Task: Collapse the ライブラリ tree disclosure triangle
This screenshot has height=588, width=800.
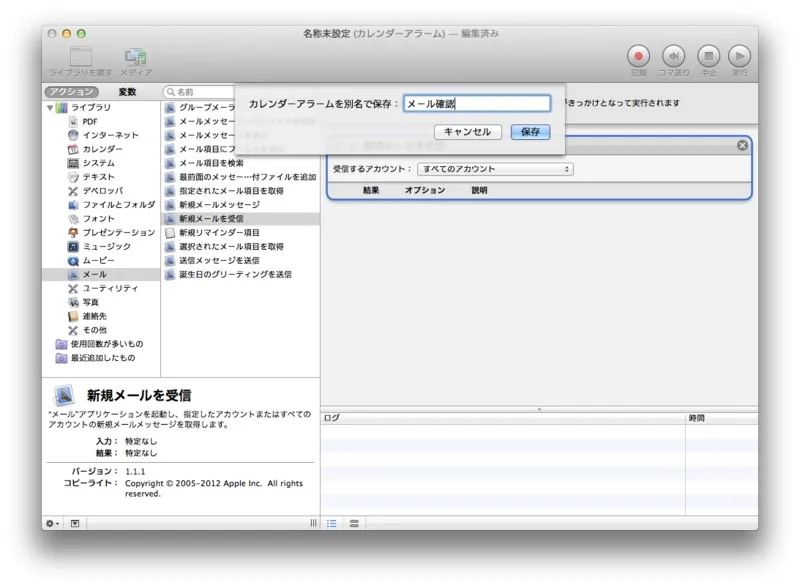Action: pyautogui.click(x=50, y=107)
